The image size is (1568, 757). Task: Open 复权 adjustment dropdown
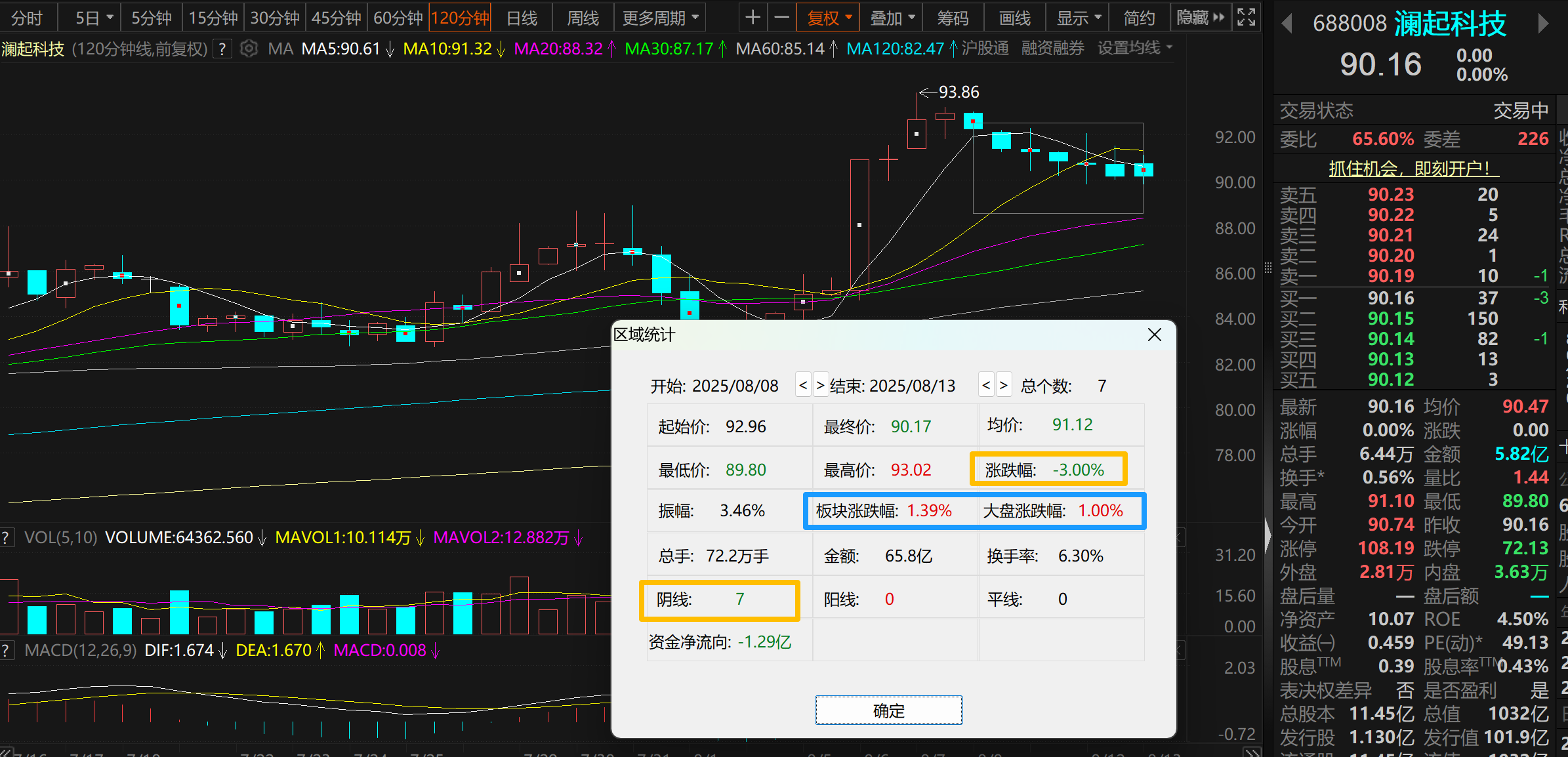point(828,18)
